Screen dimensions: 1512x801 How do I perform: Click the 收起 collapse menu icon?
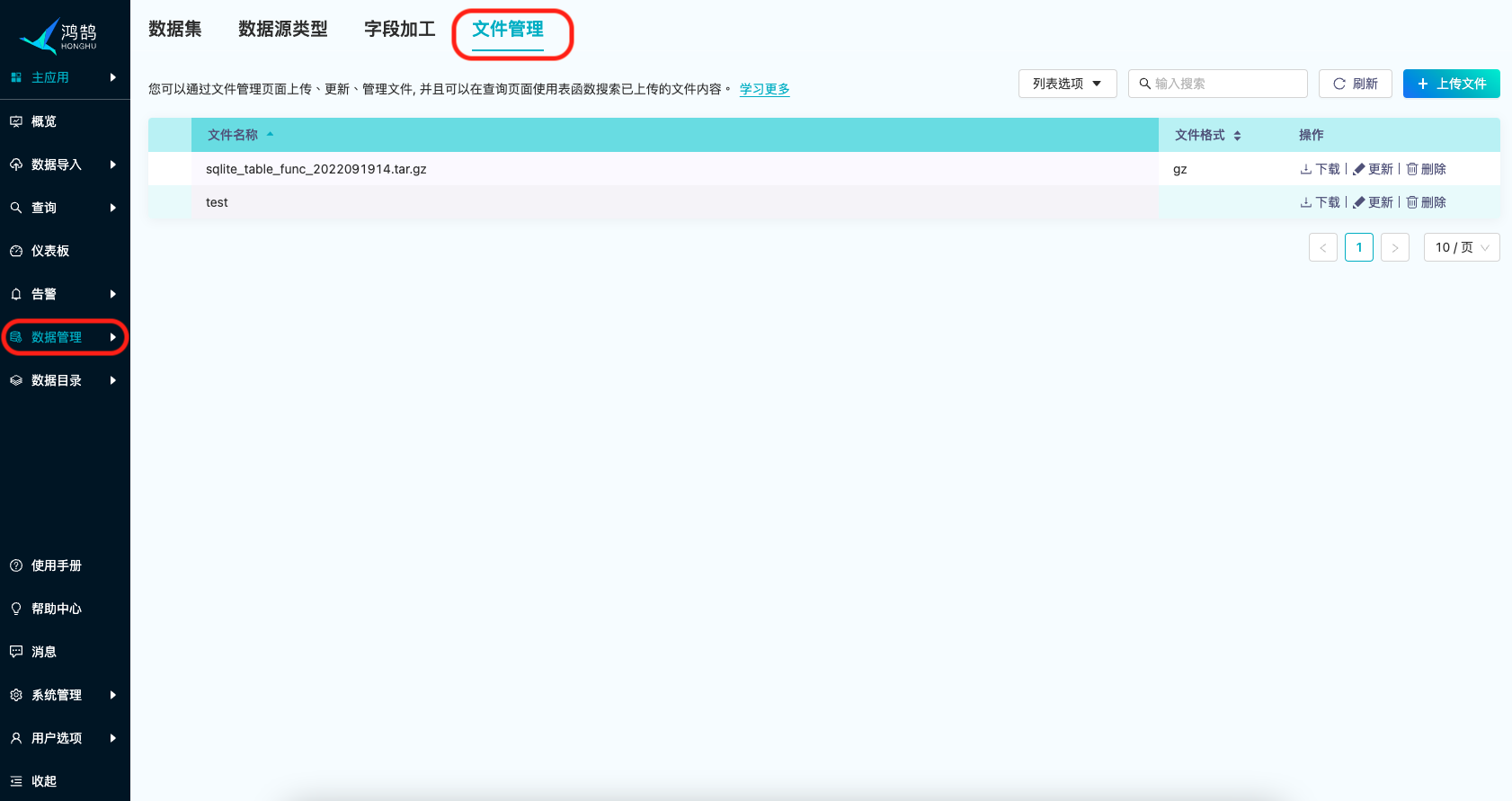(x=16, y=781)
